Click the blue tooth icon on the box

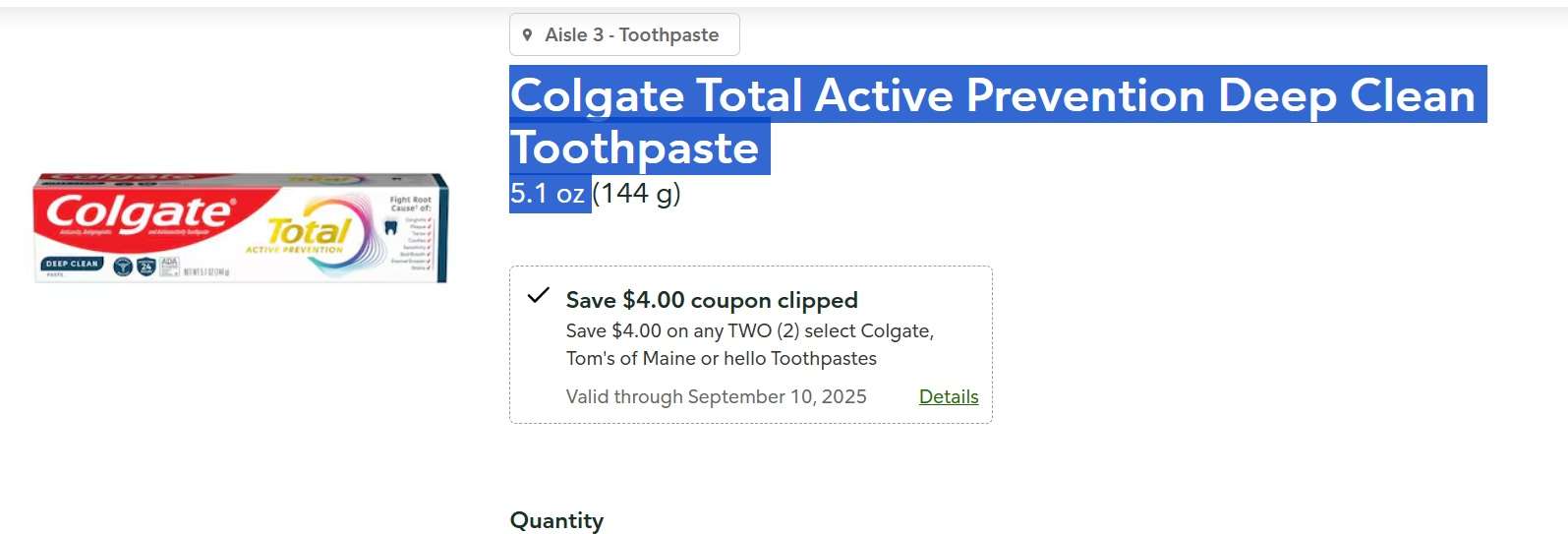coord(390,227)
